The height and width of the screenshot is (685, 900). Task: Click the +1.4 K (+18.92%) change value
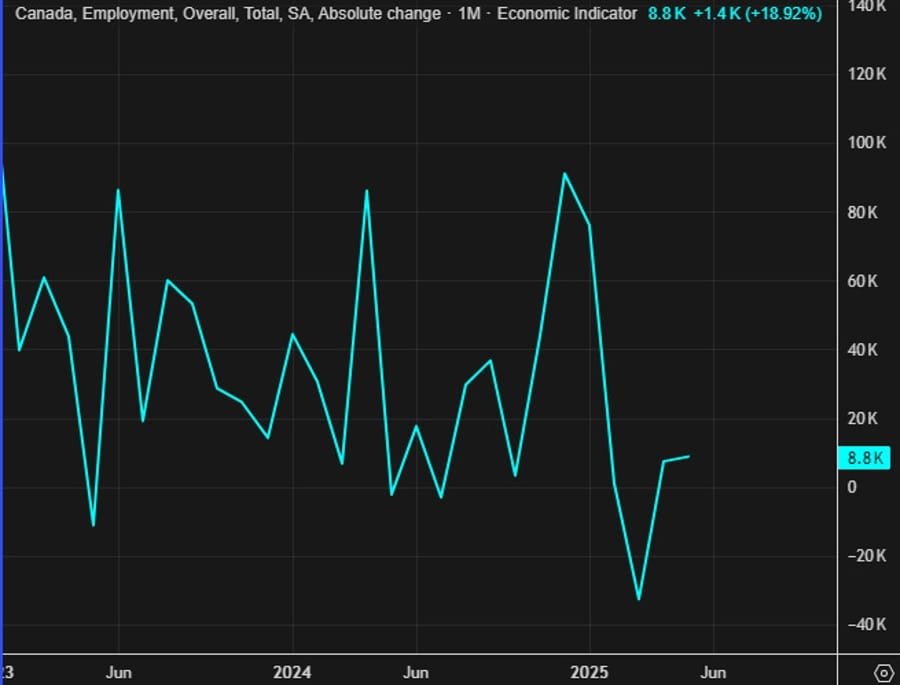click(757, 14)
